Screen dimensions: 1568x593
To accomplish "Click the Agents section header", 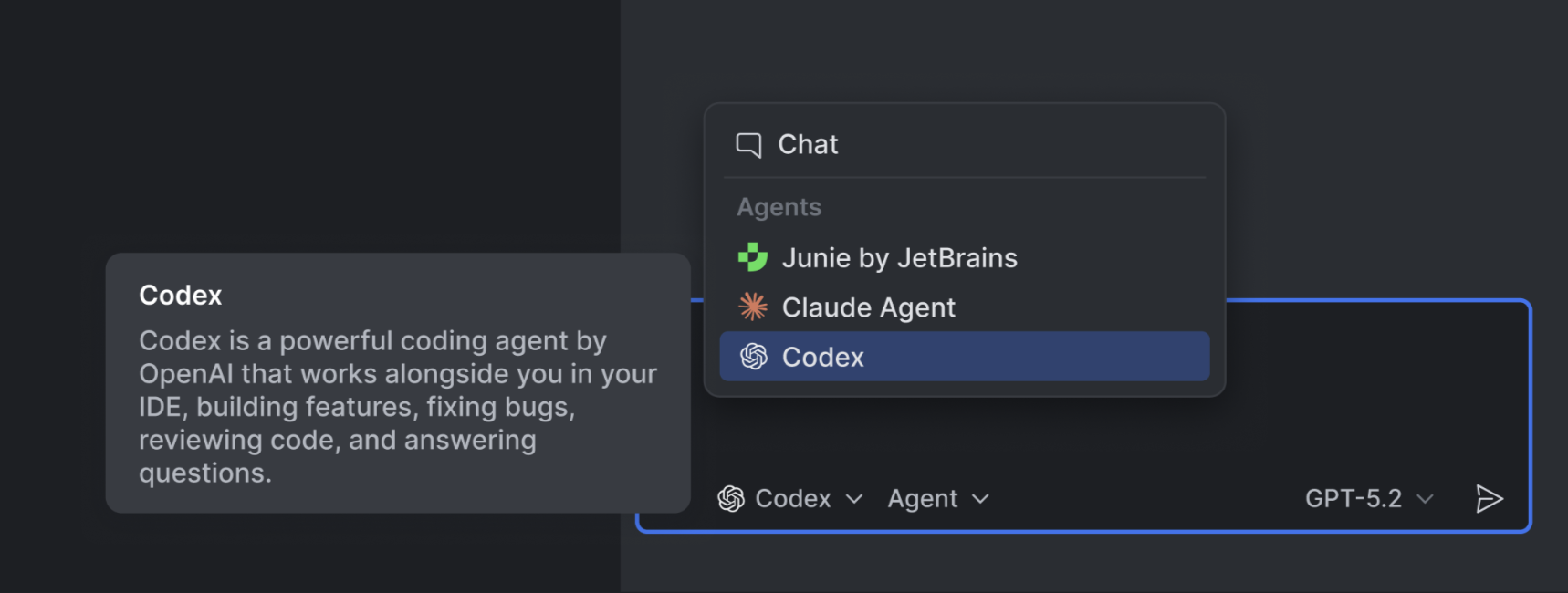I will click(x=779, y=208).
